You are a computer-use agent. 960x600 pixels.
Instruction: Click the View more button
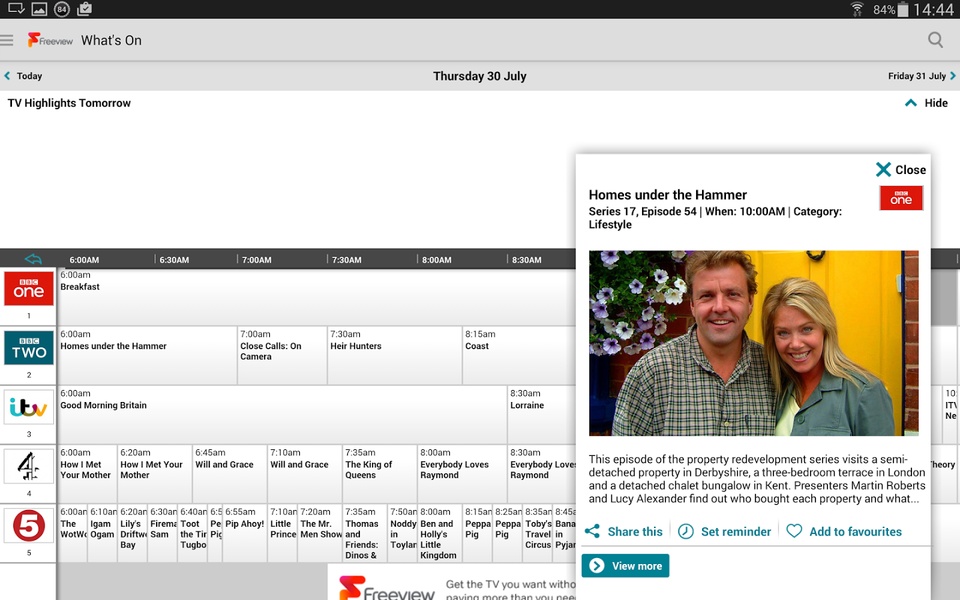point(625,566)
